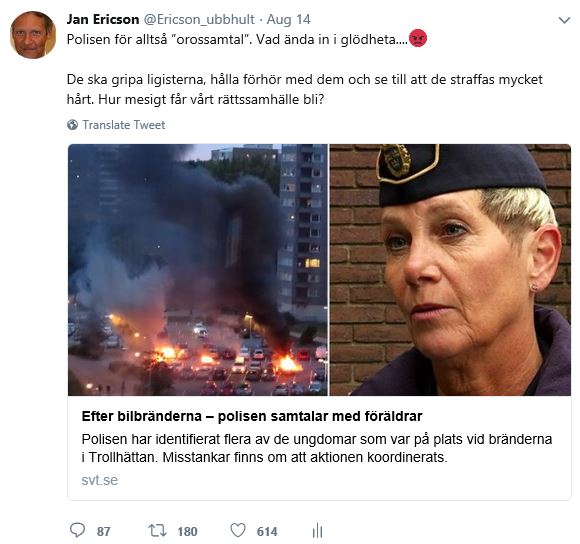The height and width of the screenshot is (544, 580).
Task: Click the reply speech bubble icon
Action: point(77,530)
